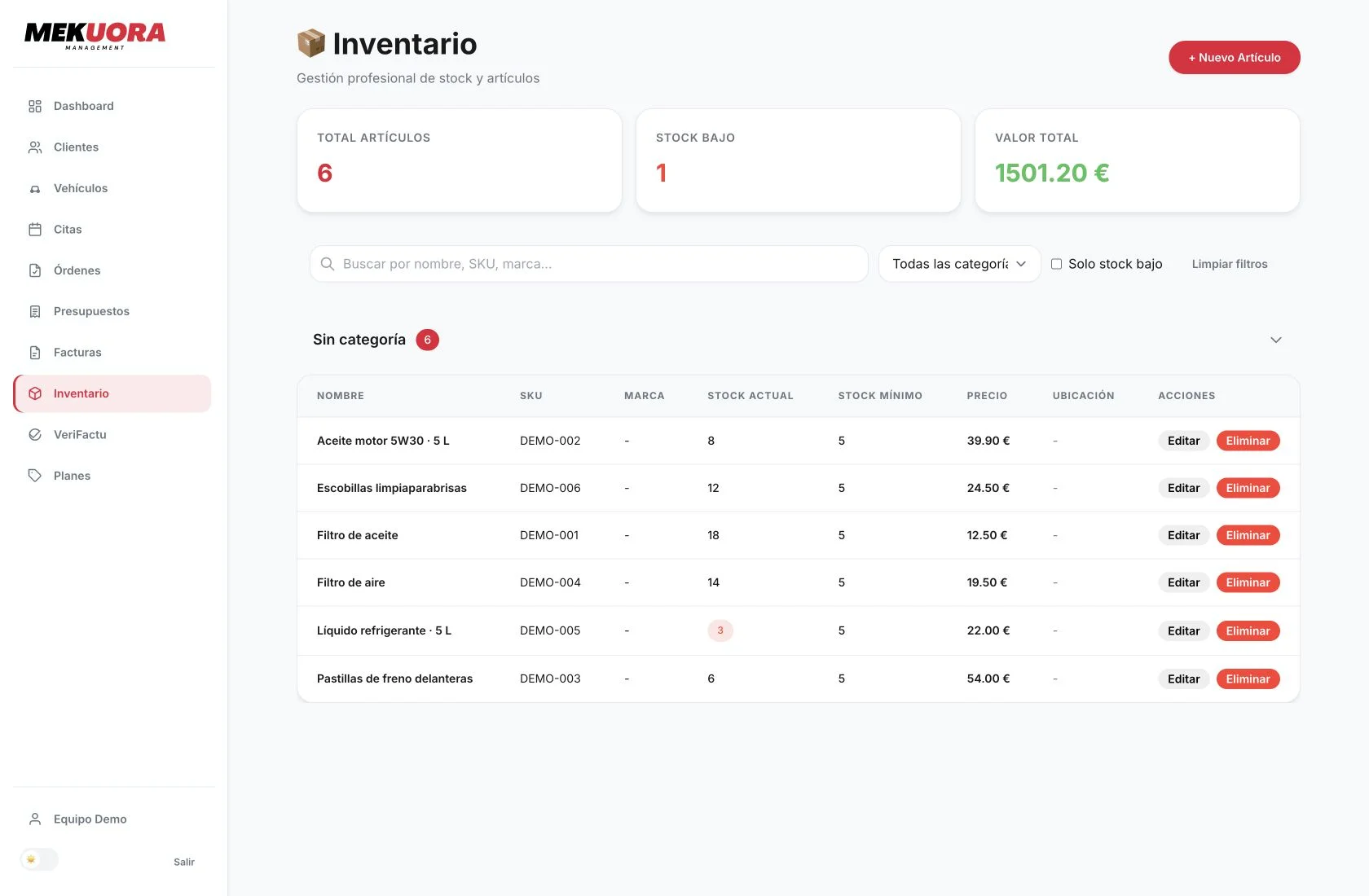Click the package emoji beside Inventario title
This screenshot has height=896, width=1369.
(311, 43)
